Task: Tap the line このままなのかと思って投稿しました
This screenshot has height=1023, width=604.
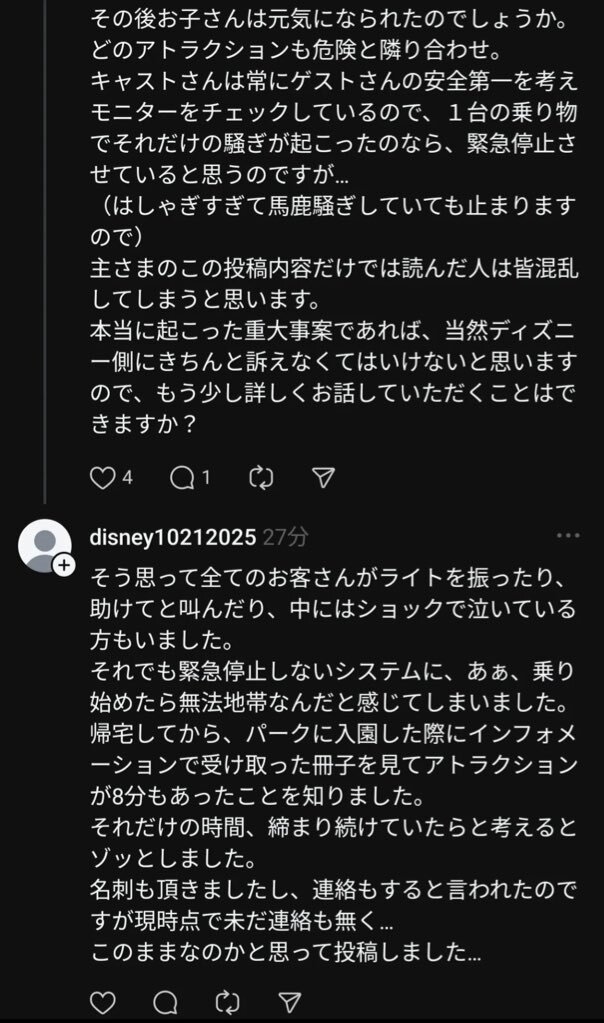Action: tap(286, 952)
